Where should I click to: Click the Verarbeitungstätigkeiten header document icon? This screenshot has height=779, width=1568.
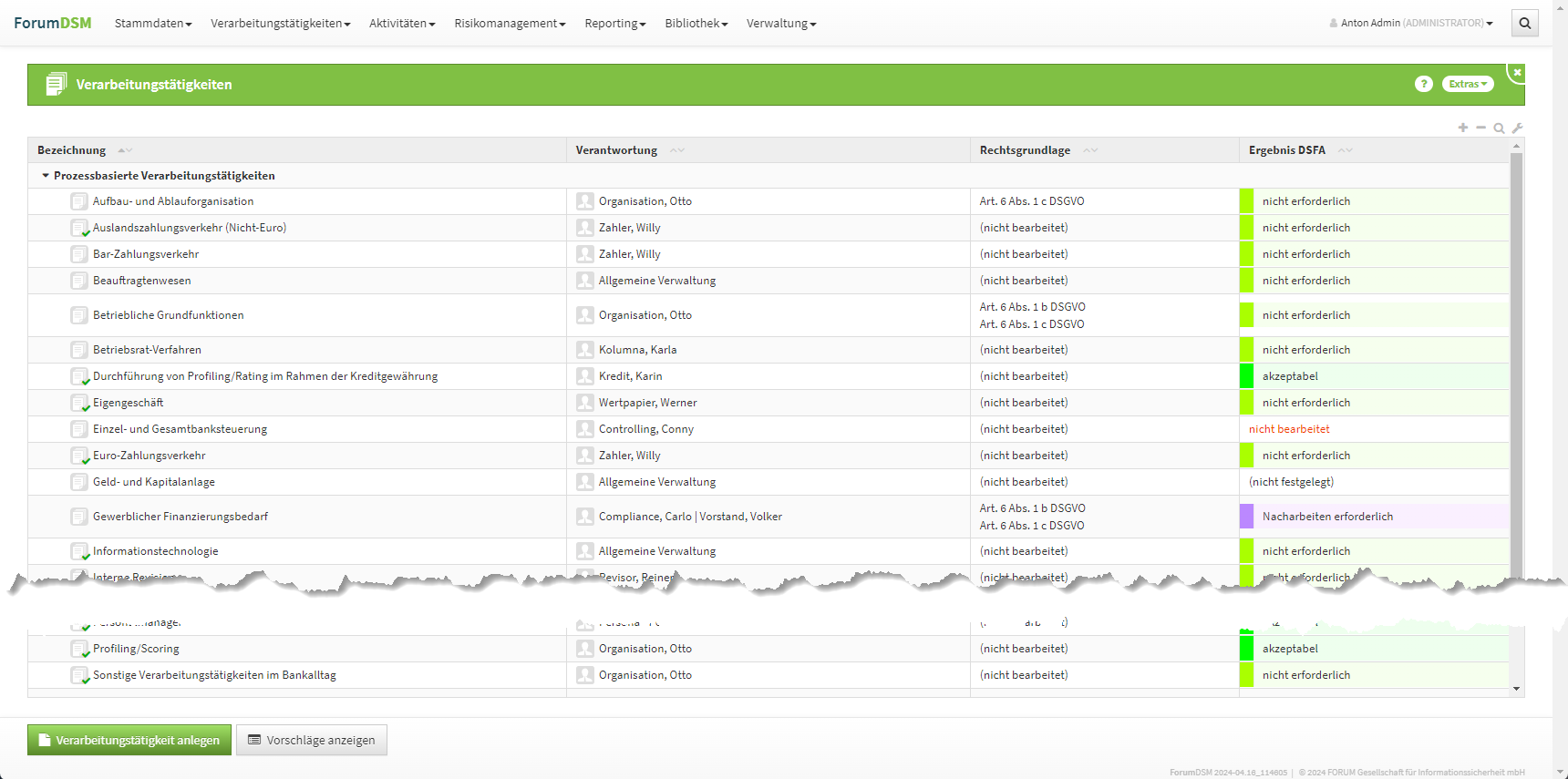(56, 85)
